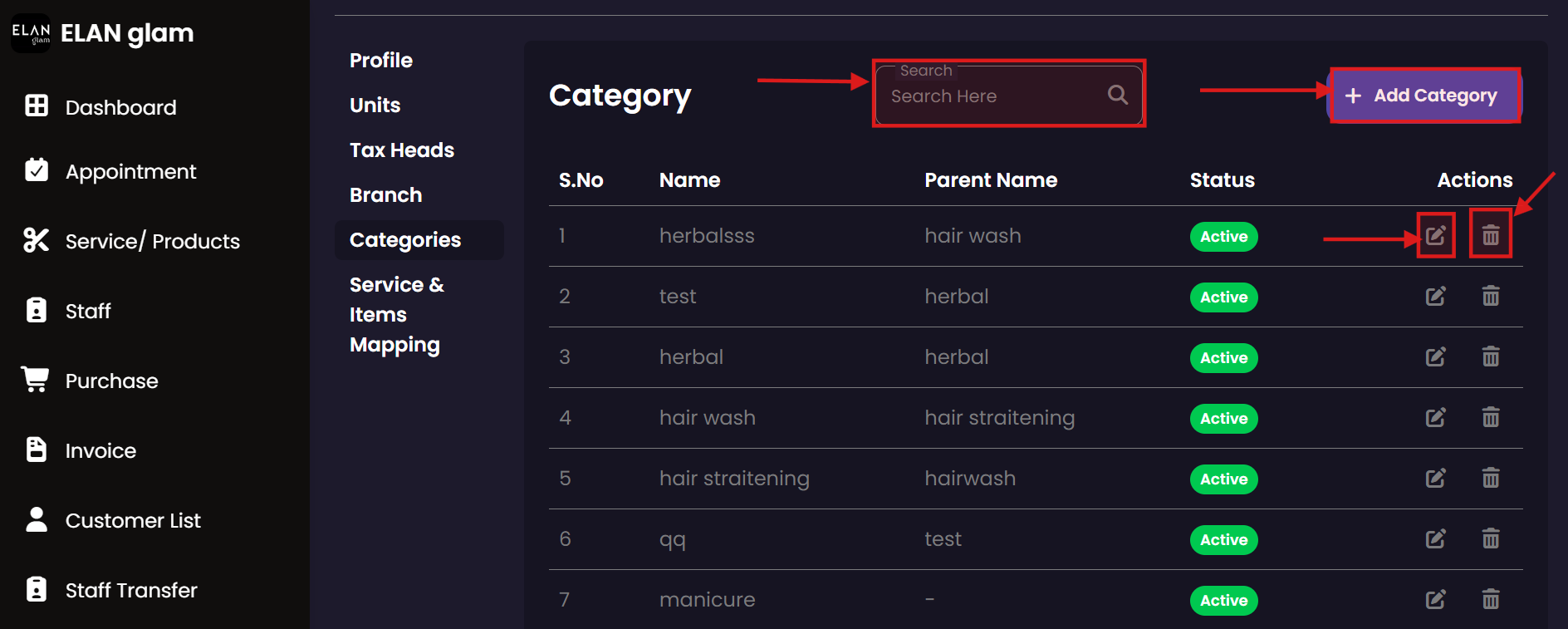Click the Active status badge for manicure
The height and width of the screenshot is (629, 1568).
(1223, 600)
